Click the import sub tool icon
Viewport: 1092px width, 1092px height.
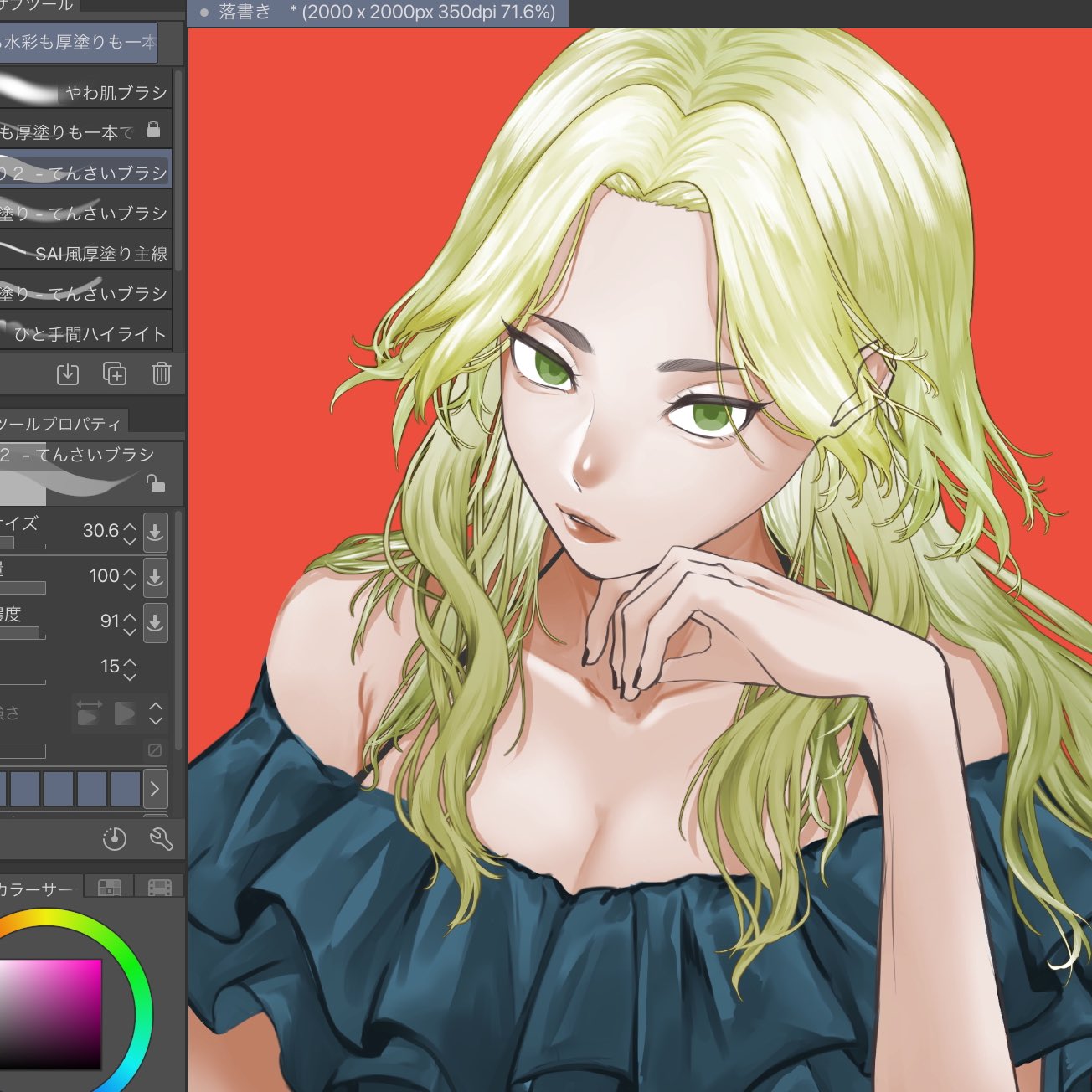pyautogui.click(x=68, y=373)
